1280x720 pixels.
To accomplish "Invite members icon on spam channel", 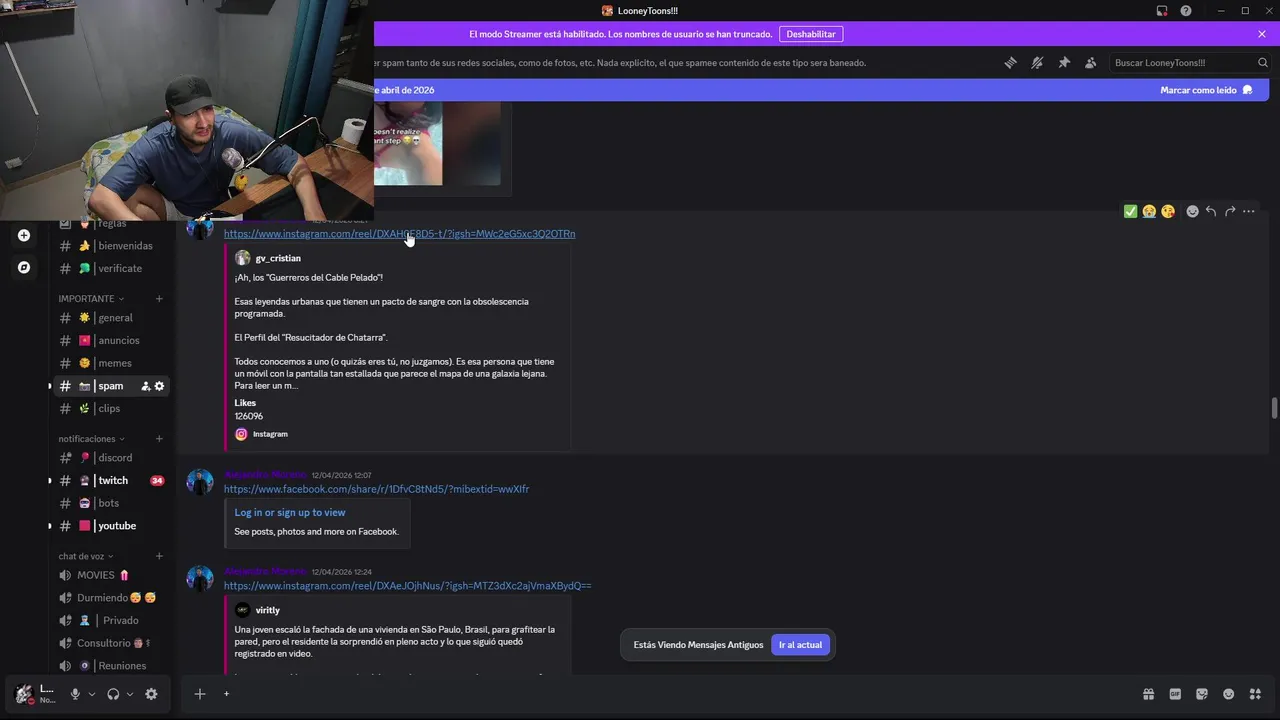I will point(145,386).
